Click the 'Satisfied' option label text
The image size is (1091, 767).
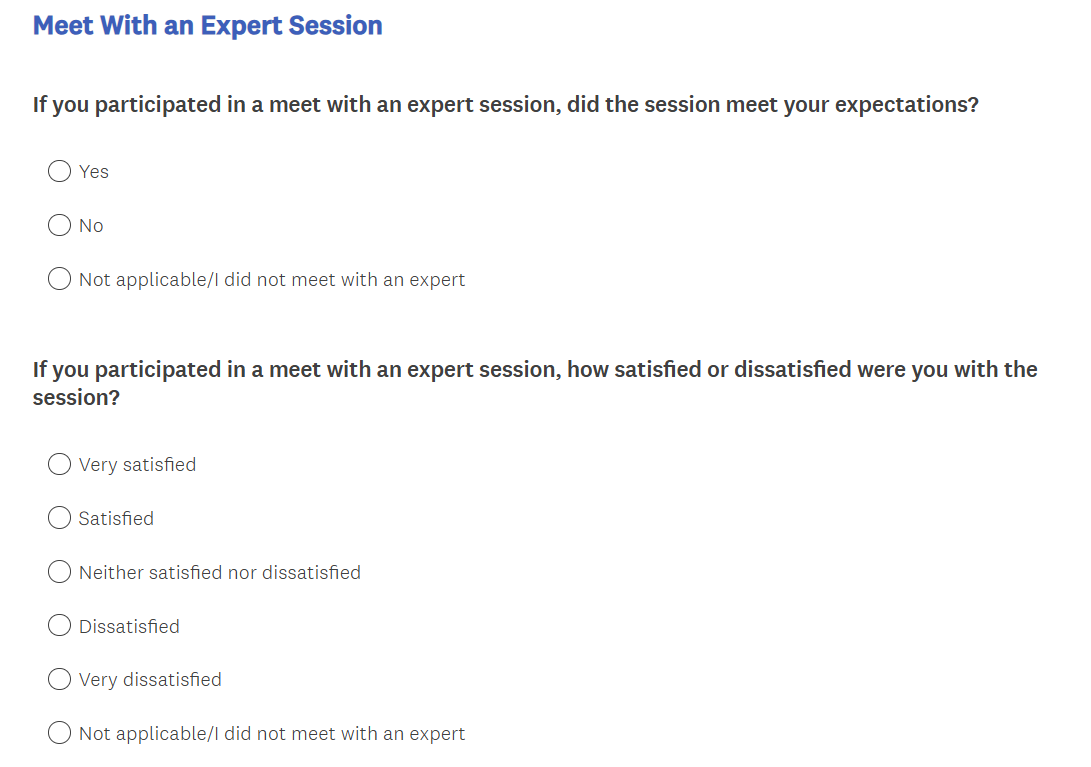[x=116, y=519]
